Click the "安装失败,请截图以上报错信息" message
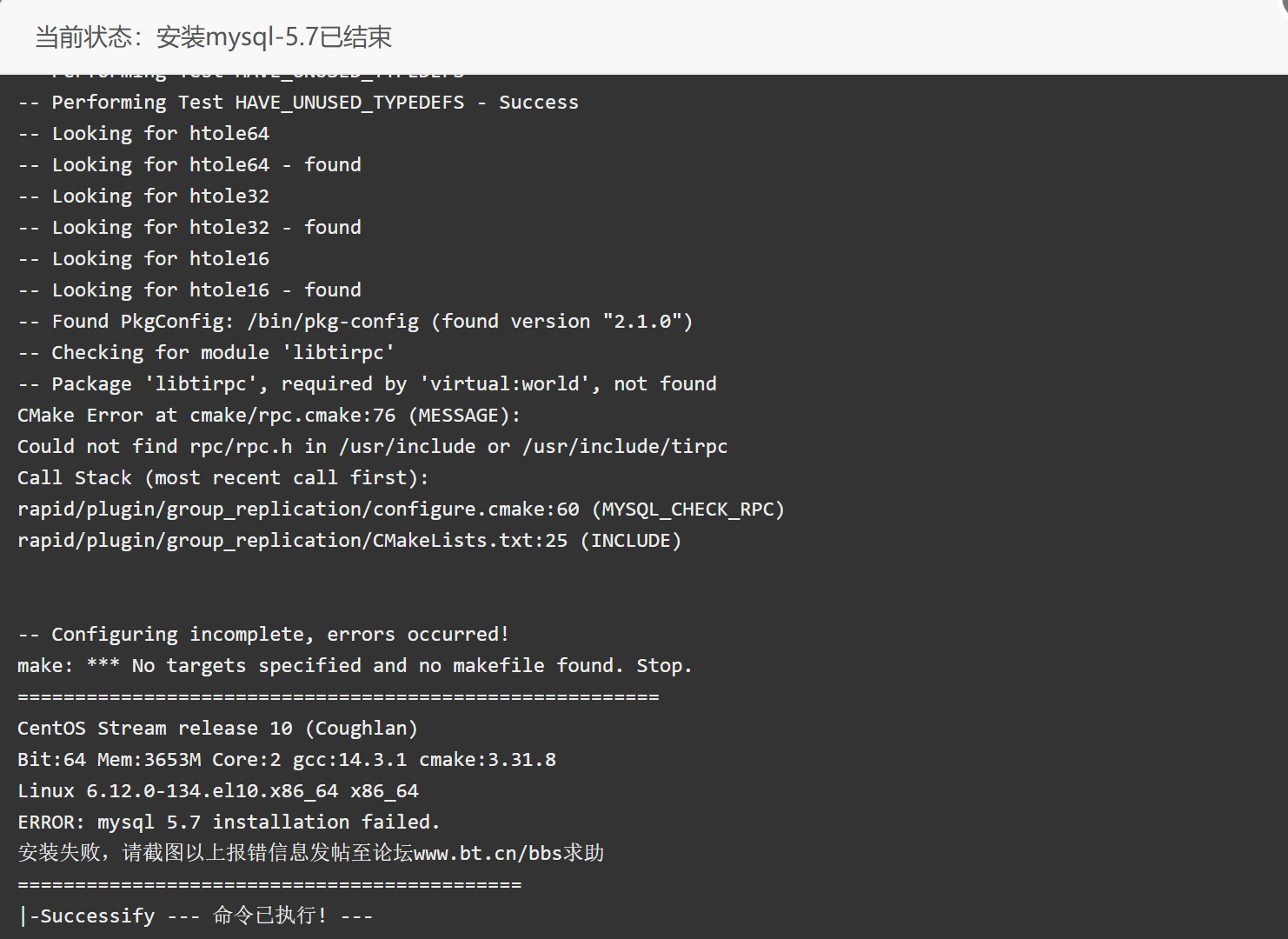Screen dimensions: 1288x939 pos(214,853)
